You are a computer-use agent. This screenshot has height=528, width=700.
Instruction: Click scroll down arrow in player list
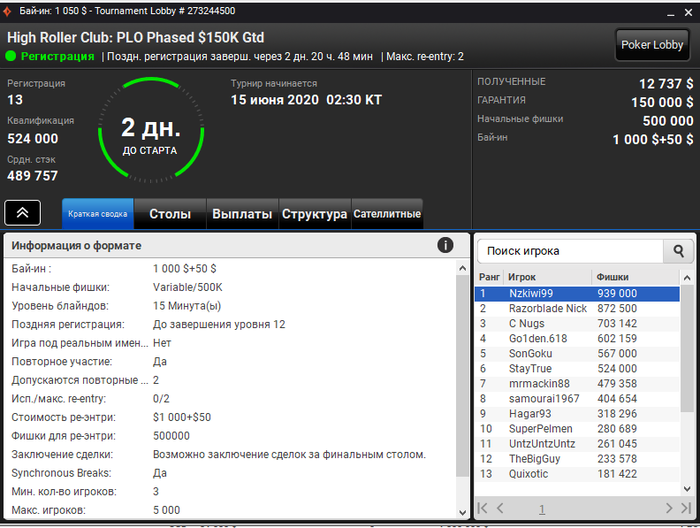click(687, 489)
